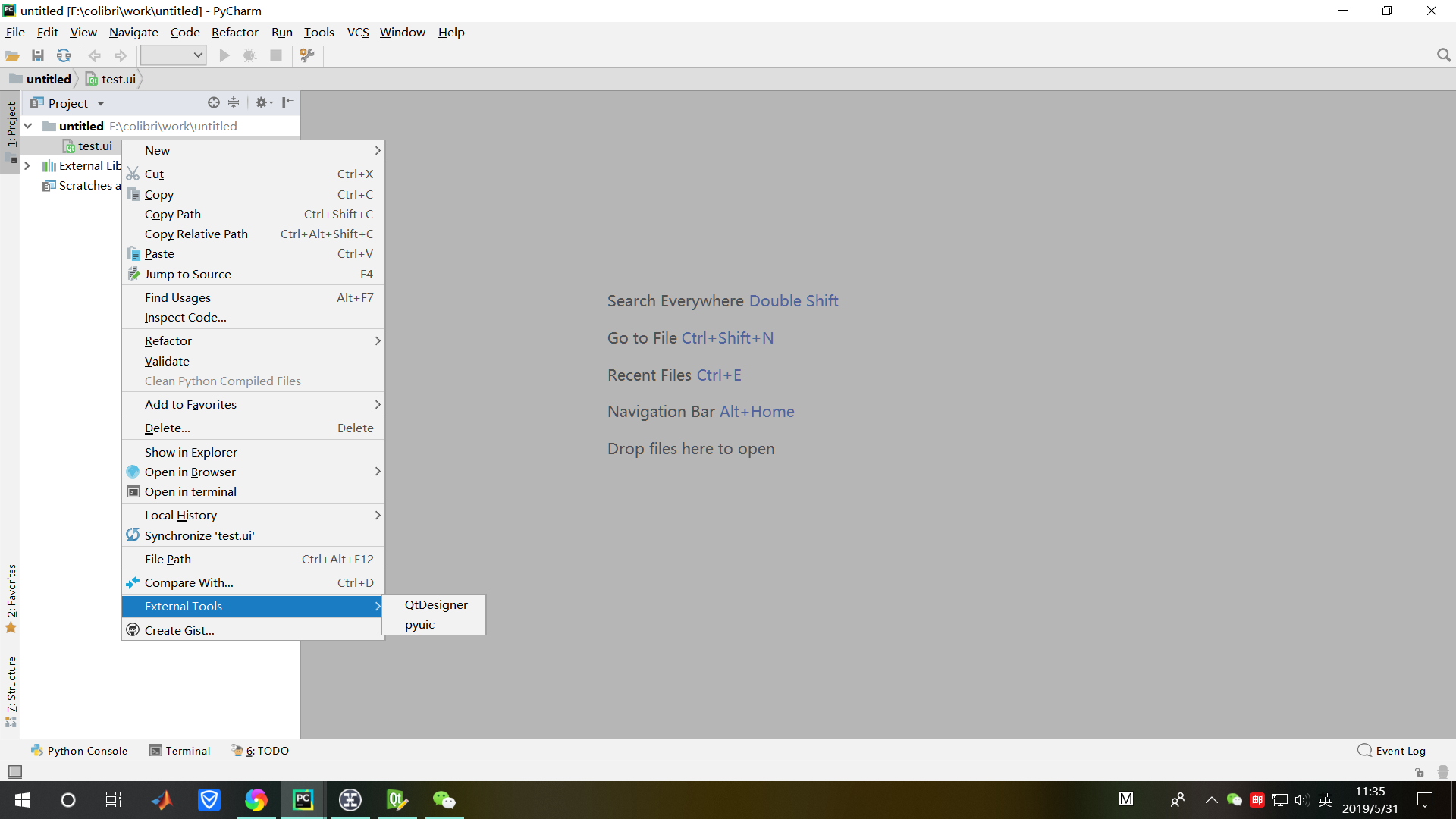Click the scroll from source target icon
The image size is (1456, 819).
(x=214, y=102)
